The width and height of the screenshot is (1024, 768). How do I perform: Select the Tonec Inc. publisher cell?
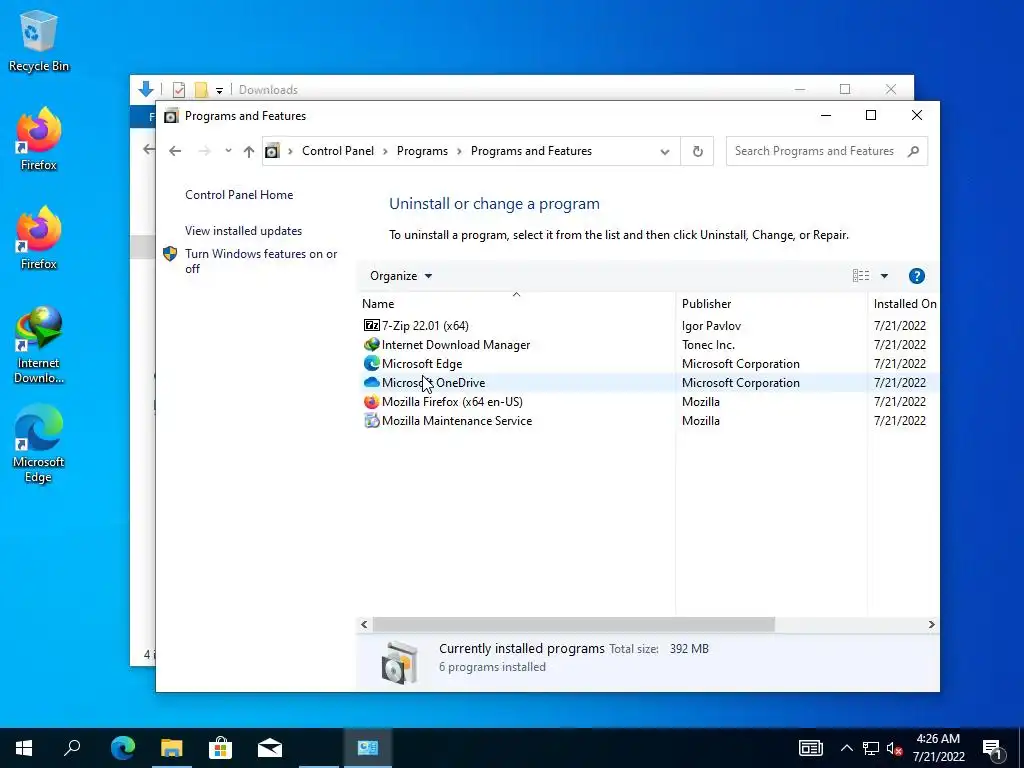708,344
